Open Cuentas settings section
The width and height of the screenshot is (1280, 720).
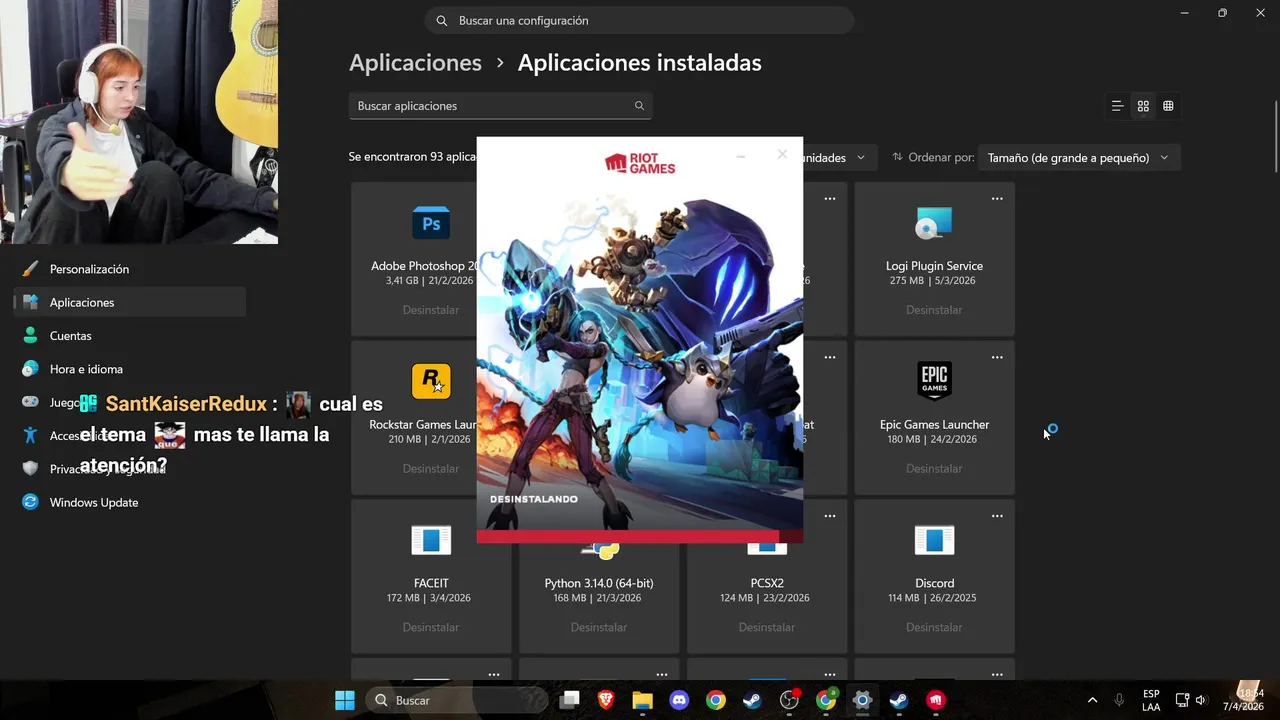(130, 336)
